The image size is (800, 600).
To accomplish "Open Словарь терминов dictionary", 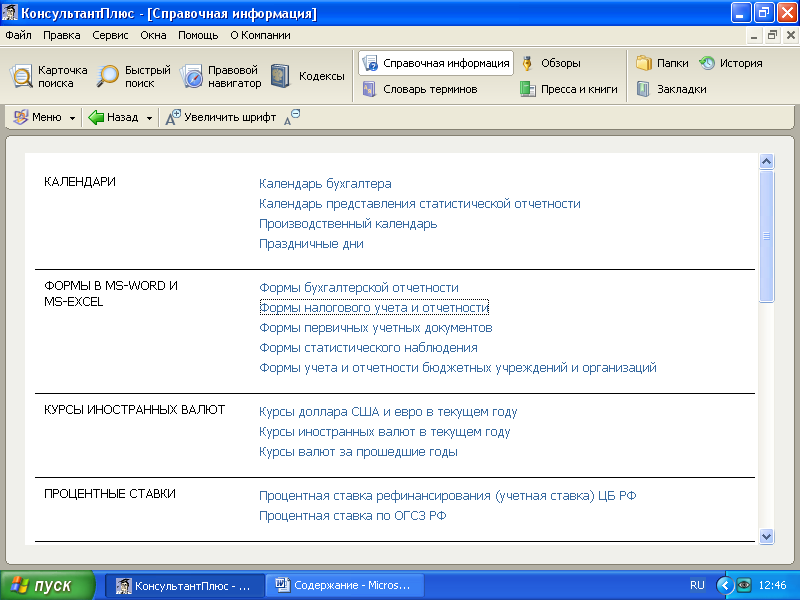I will pyautogui.click(x=419, y=89).
